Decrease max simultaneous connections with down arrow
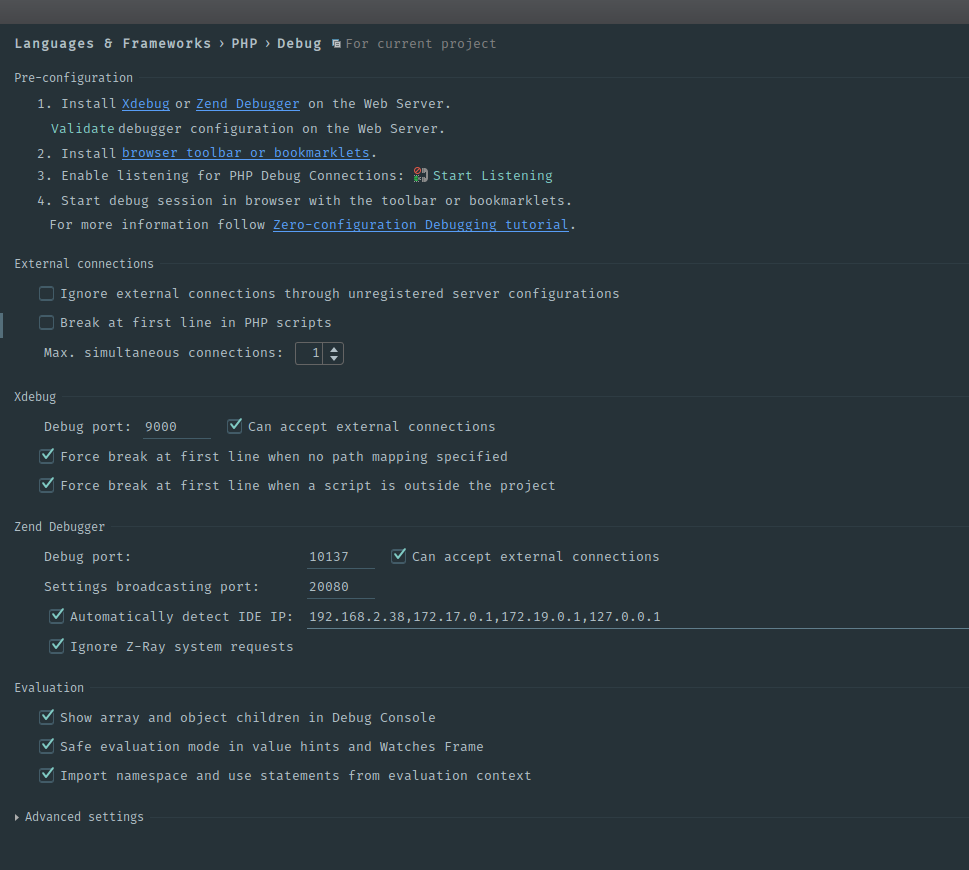 coord(334,358)
